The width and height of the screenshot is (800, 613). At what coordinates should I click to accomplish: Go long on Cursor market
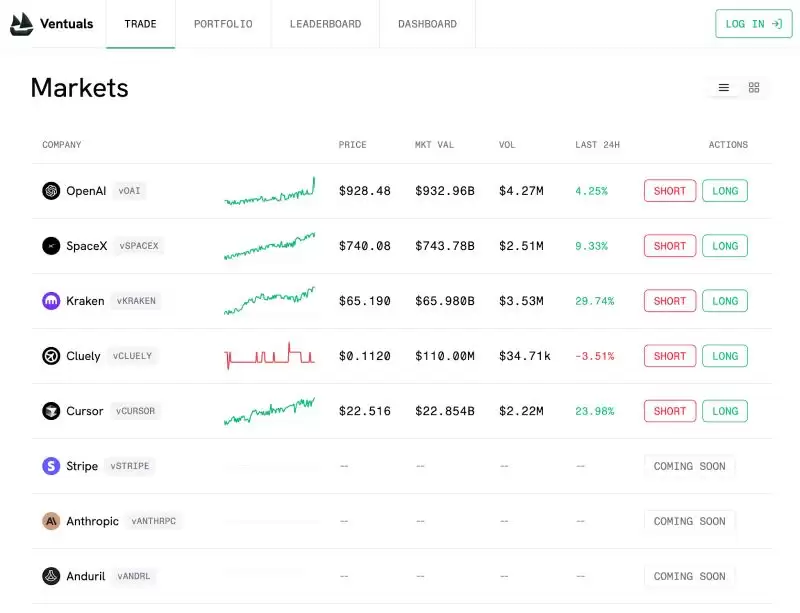725,411
